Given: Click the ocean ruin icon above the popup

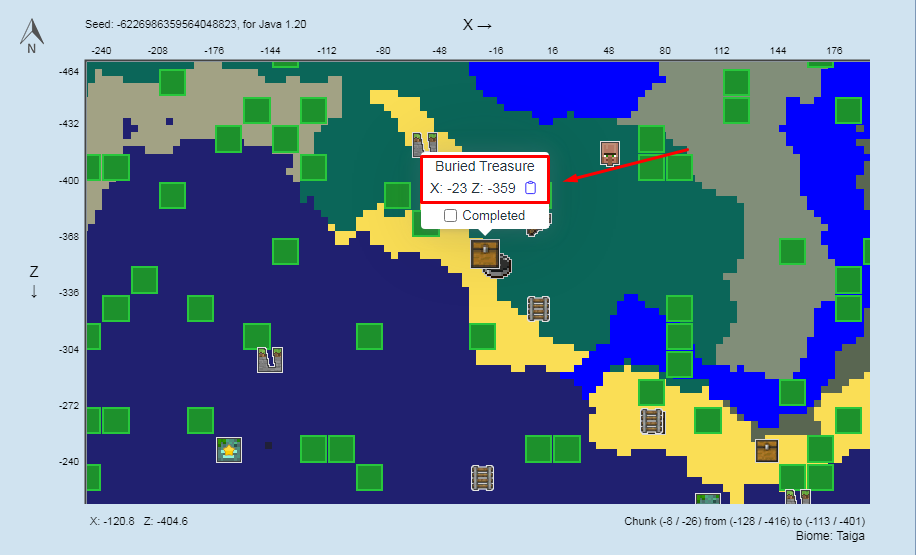Looking at the screenshot, I should (x=425, y=144).
